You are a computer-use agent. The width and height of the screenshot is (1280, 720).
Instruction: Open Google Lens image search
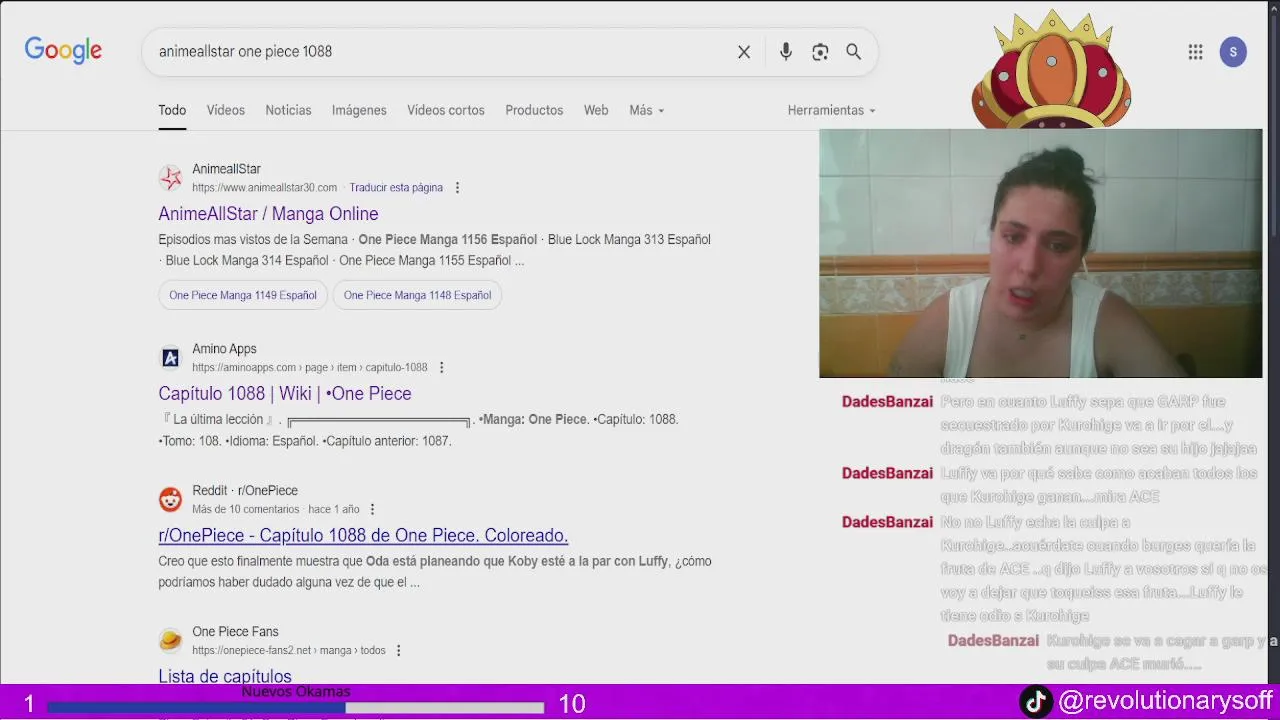pos(820,52)
